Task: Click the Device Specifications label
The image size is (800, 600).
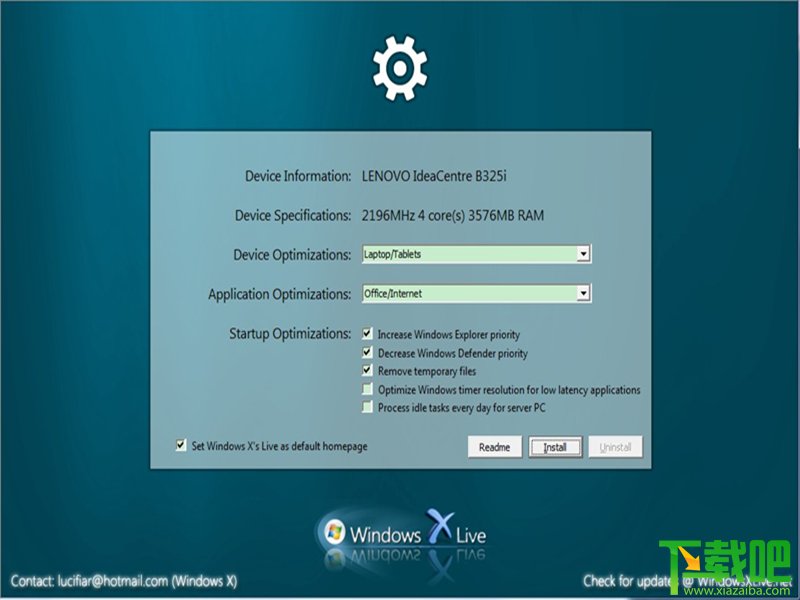Action: pyautogui.click(x=293, y=215)
